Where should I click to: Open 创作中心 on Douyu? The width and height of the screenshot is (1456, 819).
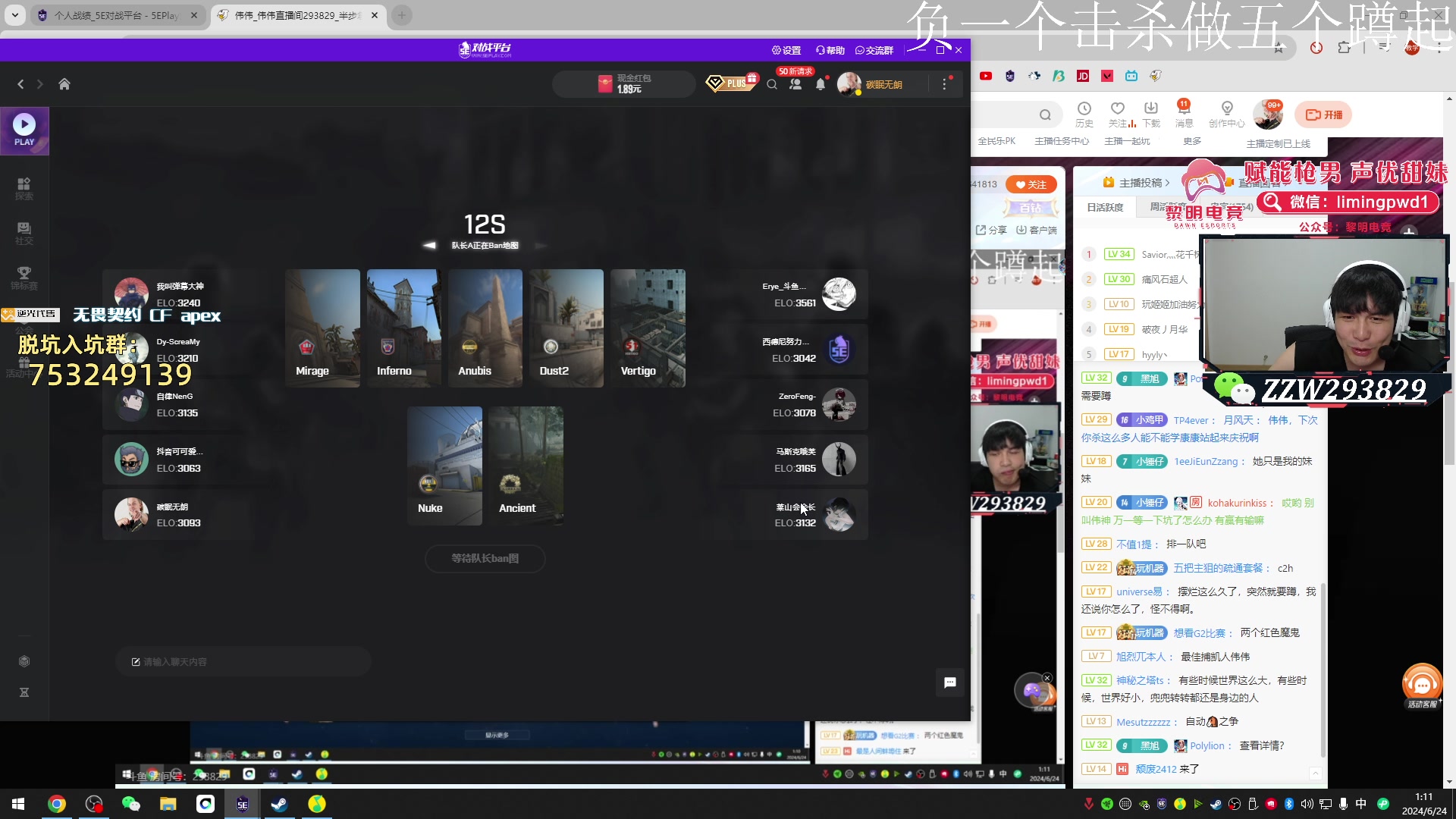click(x=1226, y=115)
